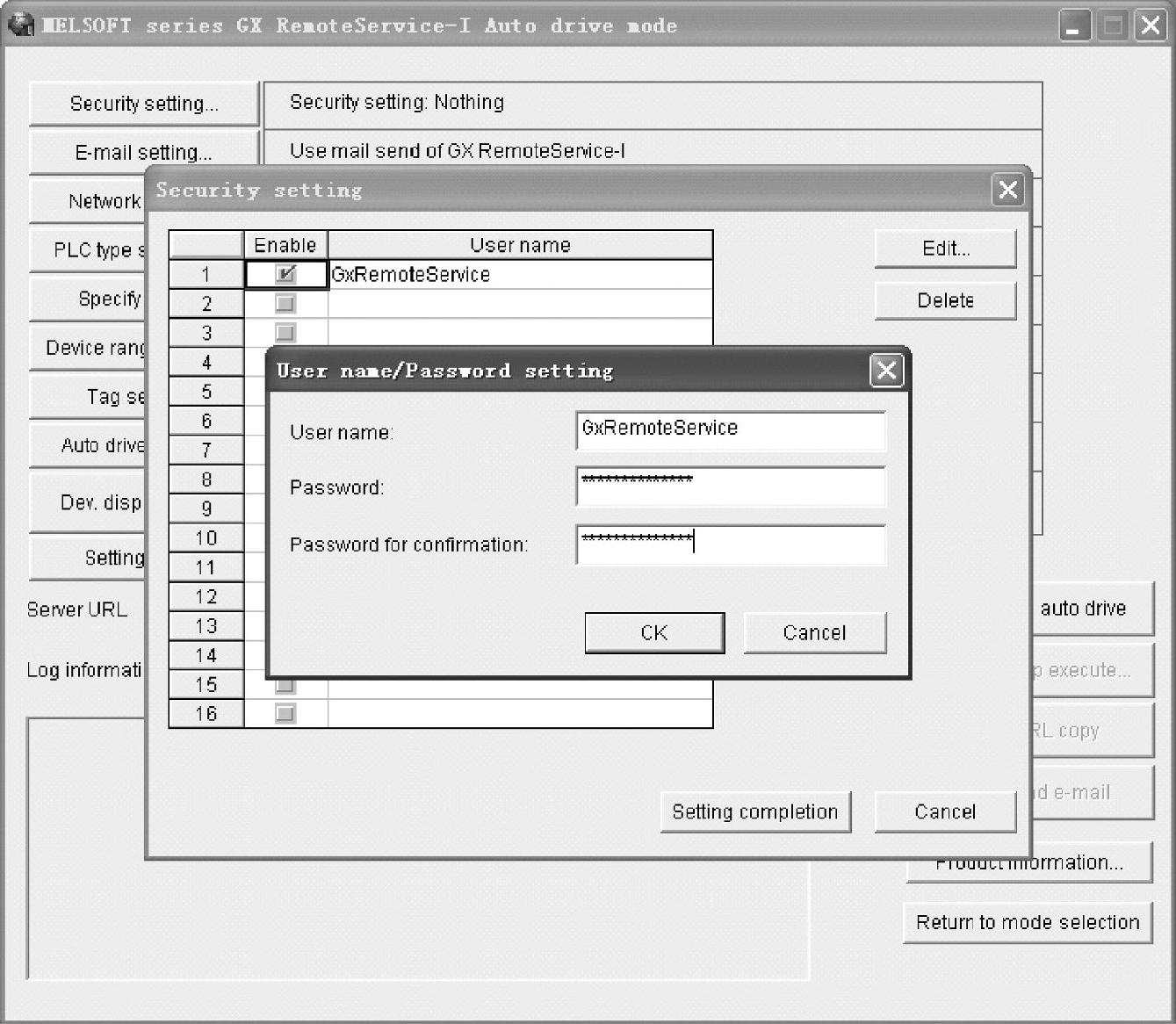1176x1024 pixels.
Task: Cancel the User name/Password setting dialog
Action: [814, 633]
